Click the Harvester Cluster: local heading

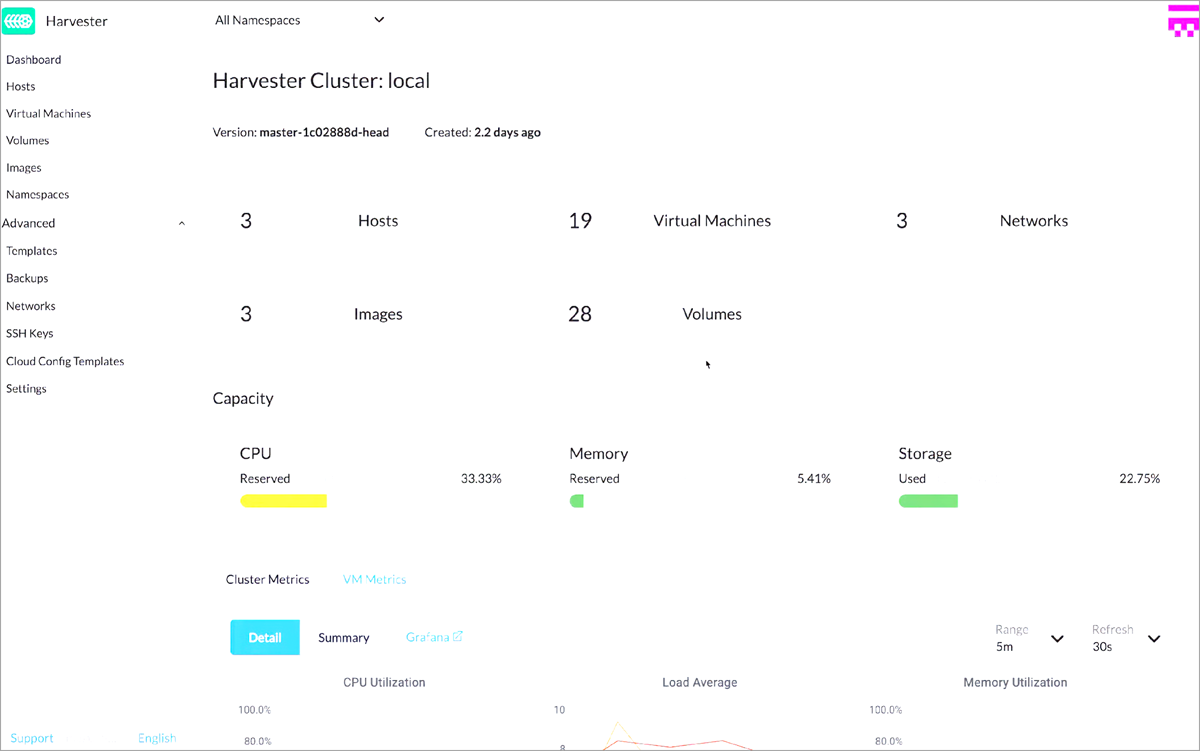coord(321,81)
